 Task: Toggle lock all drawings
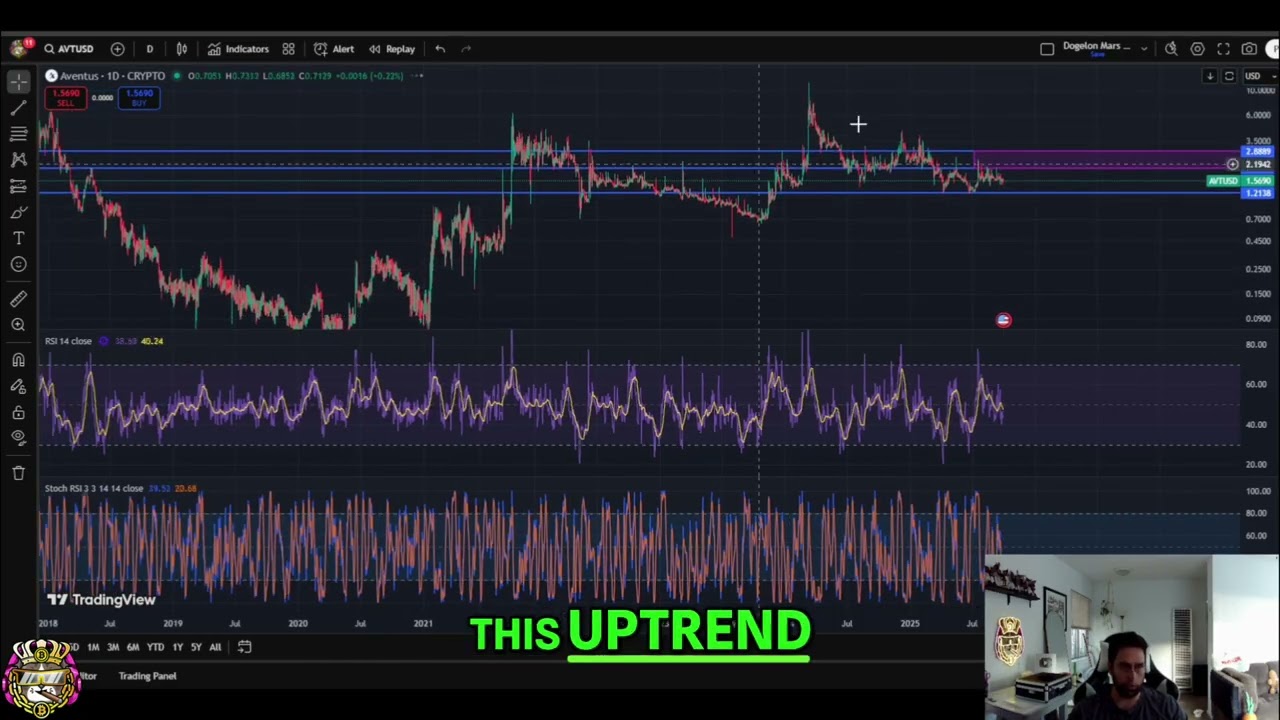18,412
